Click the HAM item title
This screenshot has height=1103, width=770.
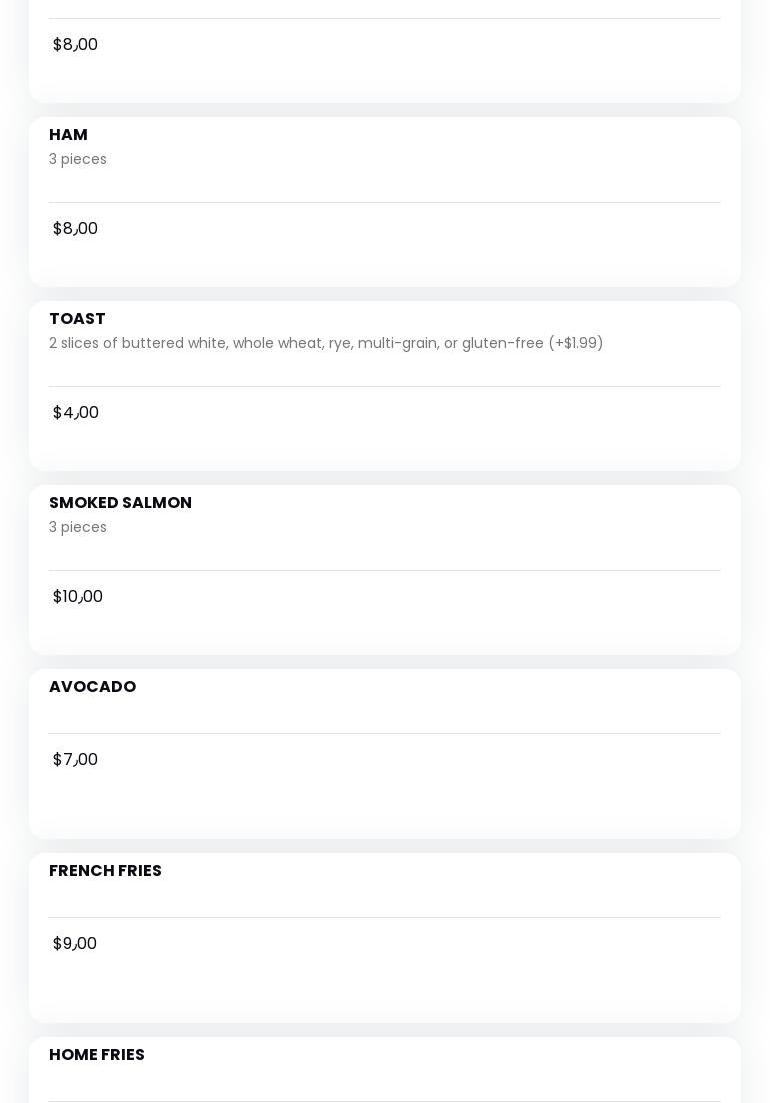coord(68,135)
